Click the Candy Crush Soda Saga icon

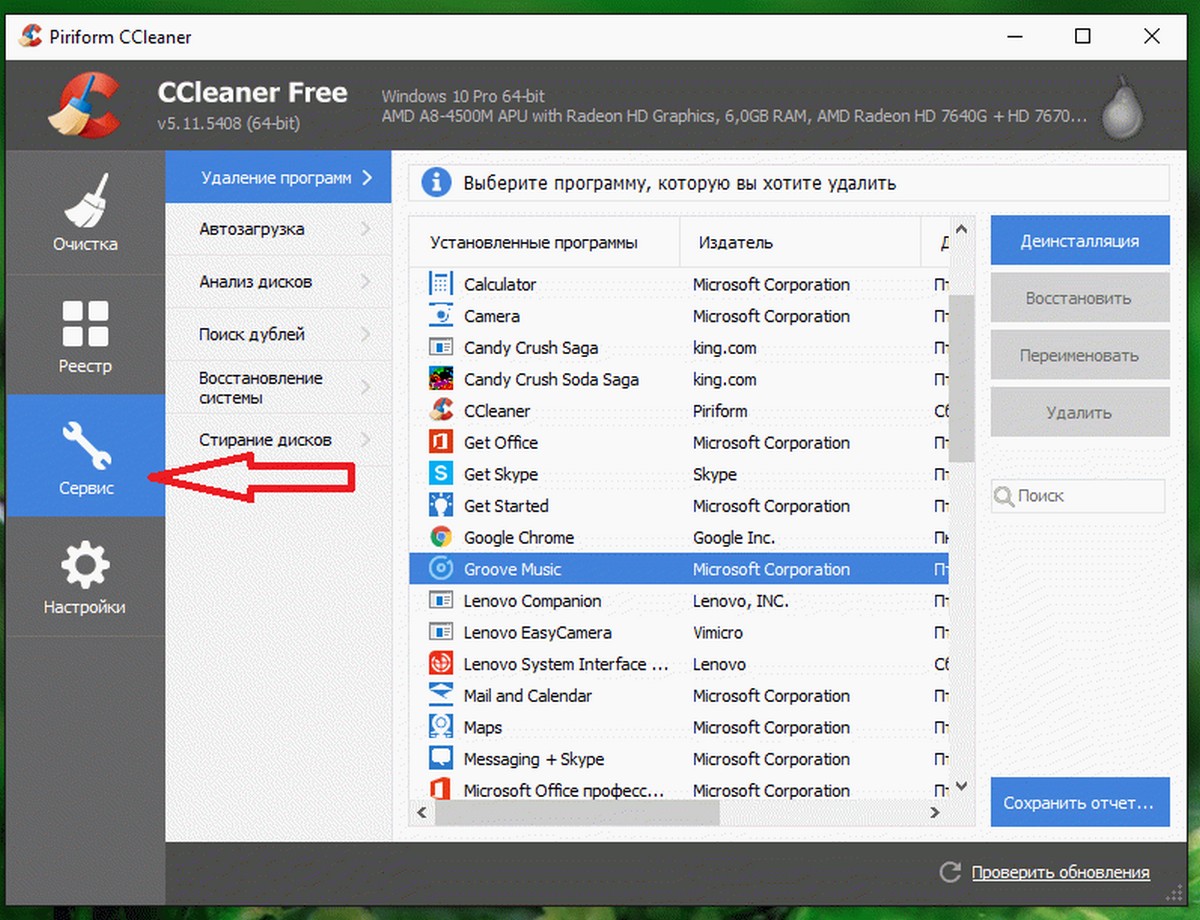point(440,380)
